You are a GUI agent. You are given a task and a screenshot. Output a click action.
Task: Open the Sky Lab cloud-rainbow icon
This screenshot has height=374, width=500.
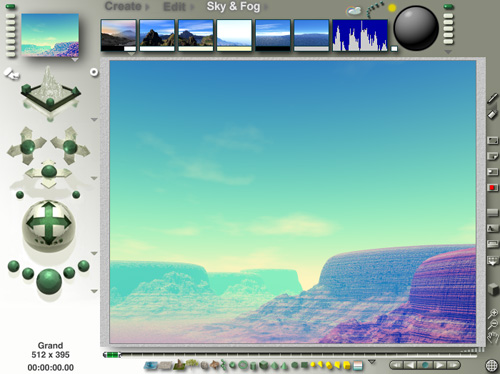353,11
